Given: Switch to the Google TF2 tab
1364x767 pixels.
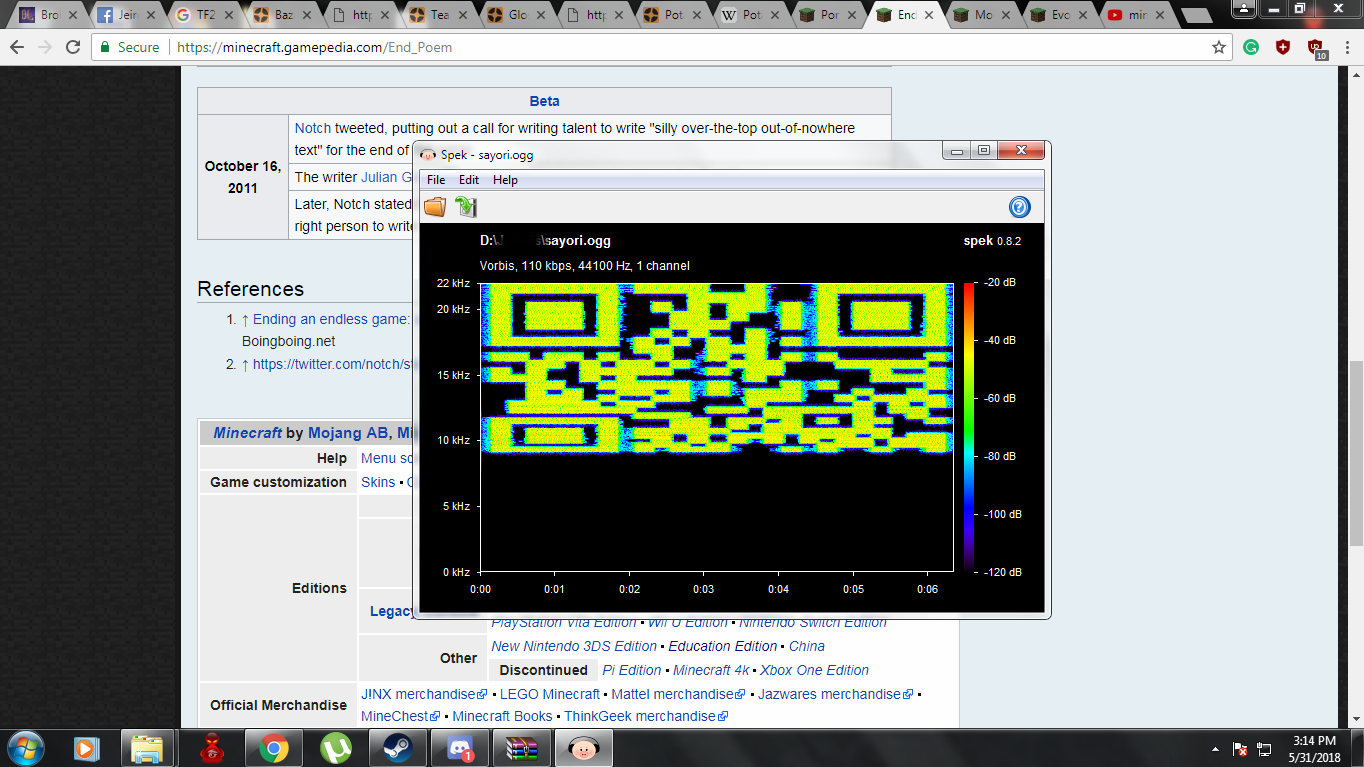Looking at the screenshot, I should pos(203,15).
